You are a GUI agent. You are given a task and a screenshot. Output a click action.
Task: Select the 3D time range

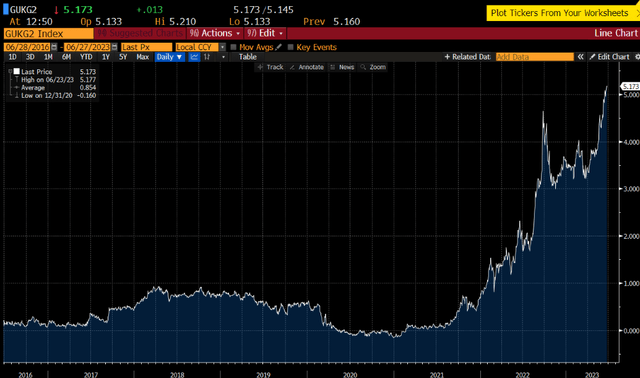(x=30, y=57)
